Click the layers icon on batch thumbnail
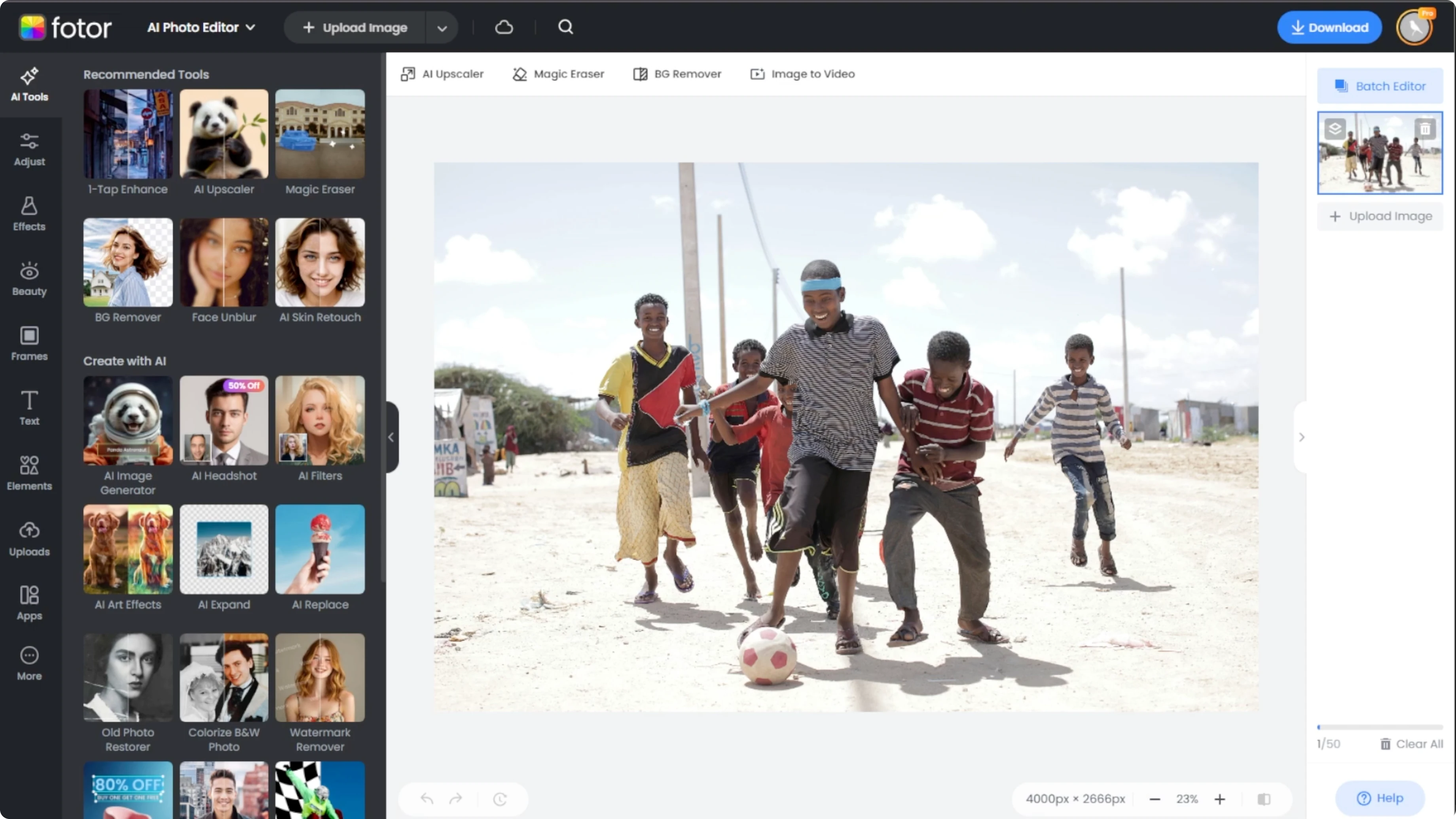1456x819 pixels. [1335, 129]
